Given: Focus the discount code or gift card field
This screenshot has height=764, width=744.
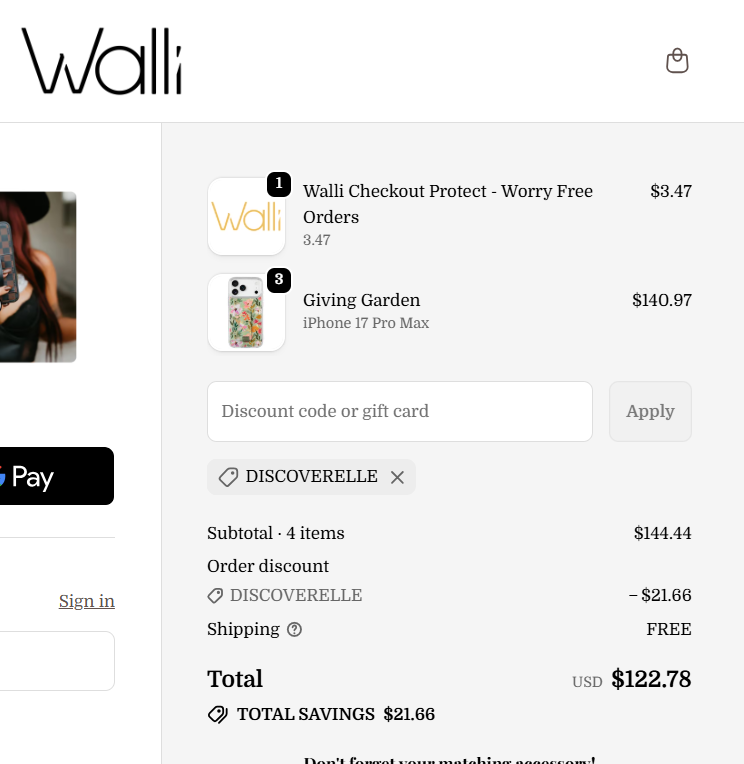Looking at the screenshot, I should click(400, 411).
